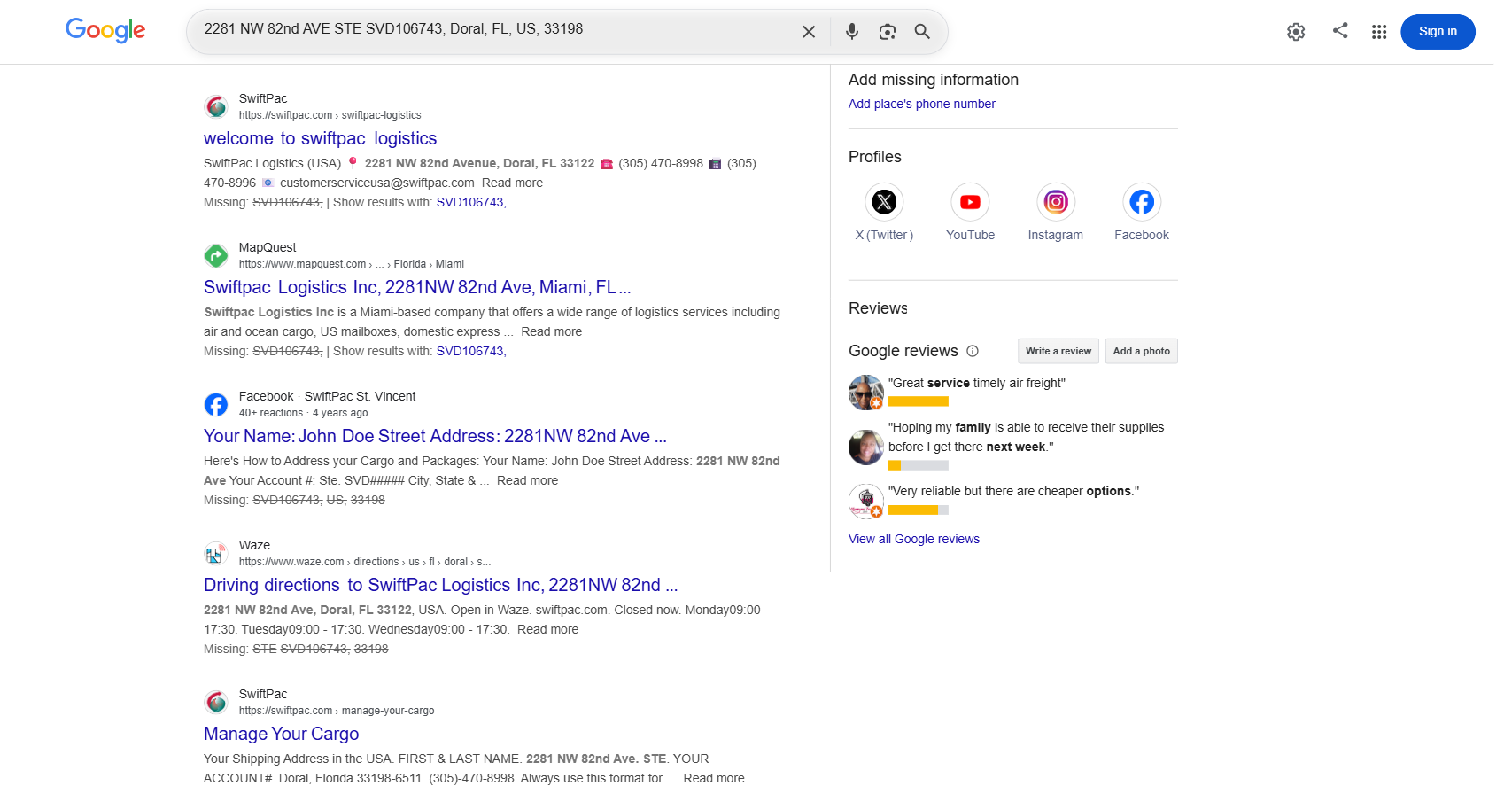Click the Add a photo button
1512x786 pixels.
[x=1142, y=351]
